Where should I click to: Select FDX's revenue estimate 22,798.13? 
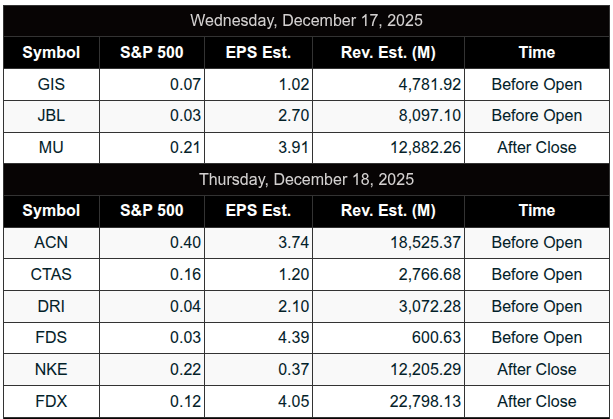click(x=422, y=401)
